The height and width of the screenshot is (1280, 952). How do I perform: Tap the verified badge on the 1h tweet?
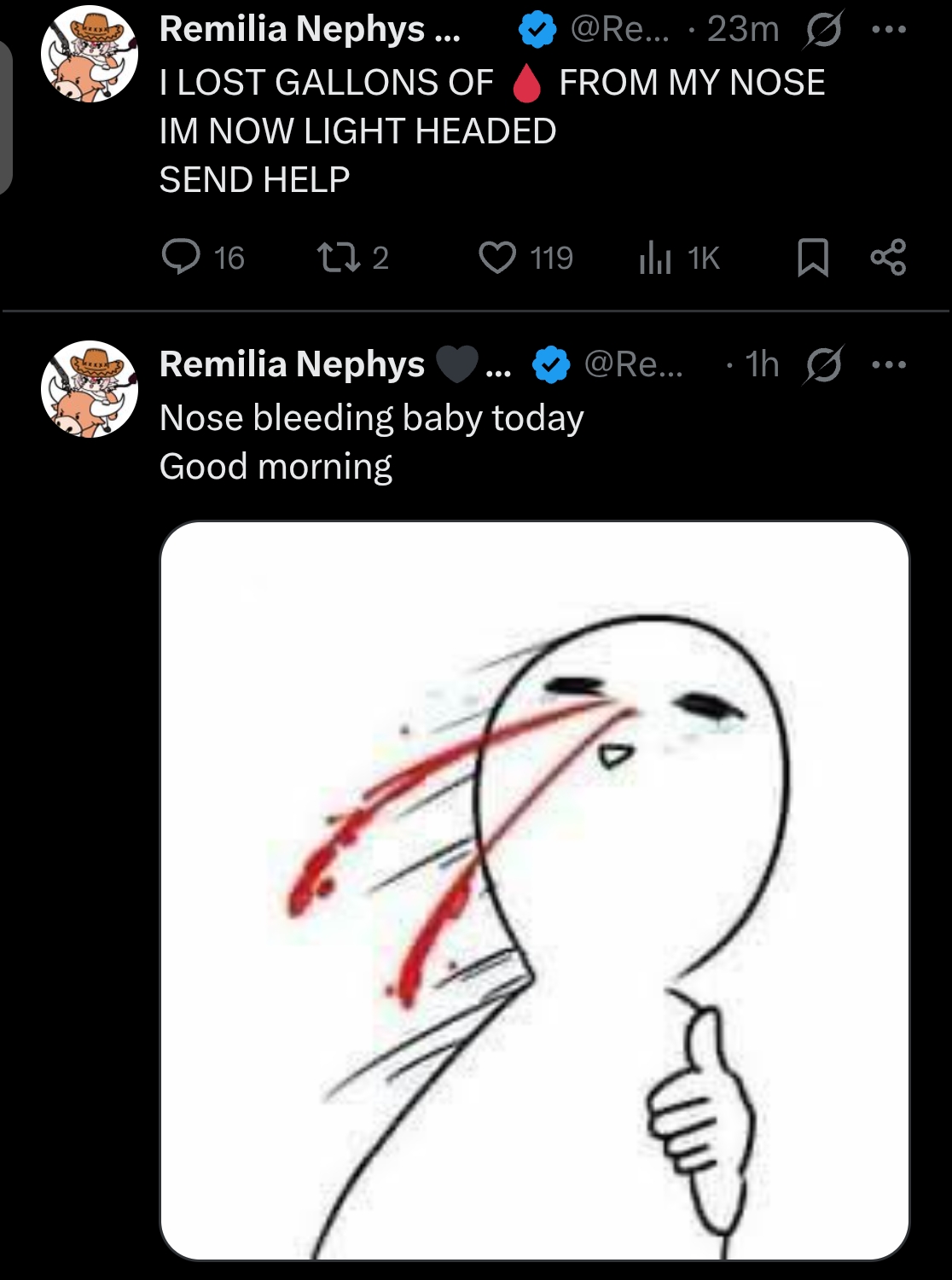[551, 365]
